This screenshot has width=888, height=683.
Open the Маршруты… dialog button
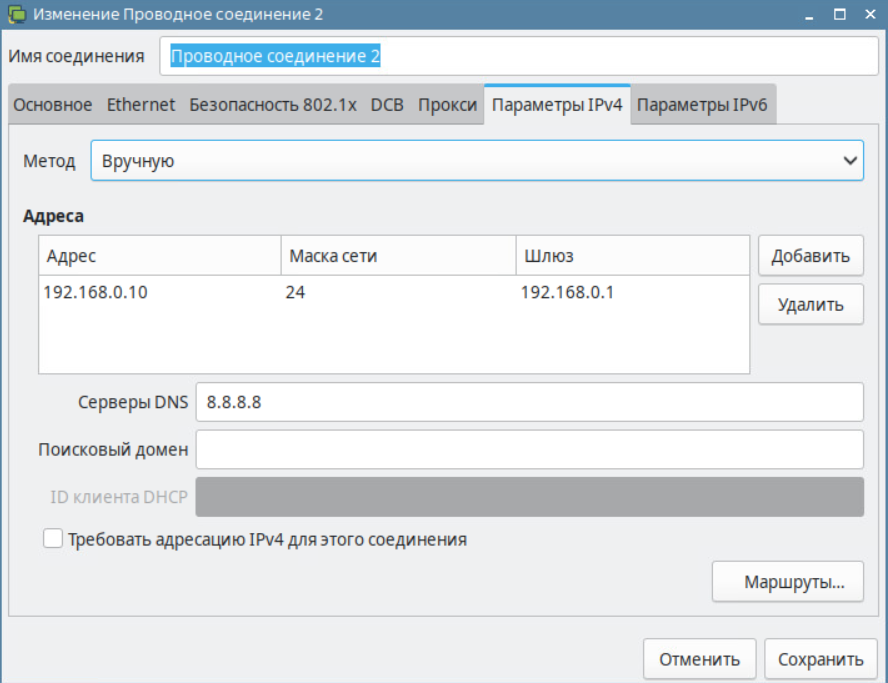click(x=788, y=582)
